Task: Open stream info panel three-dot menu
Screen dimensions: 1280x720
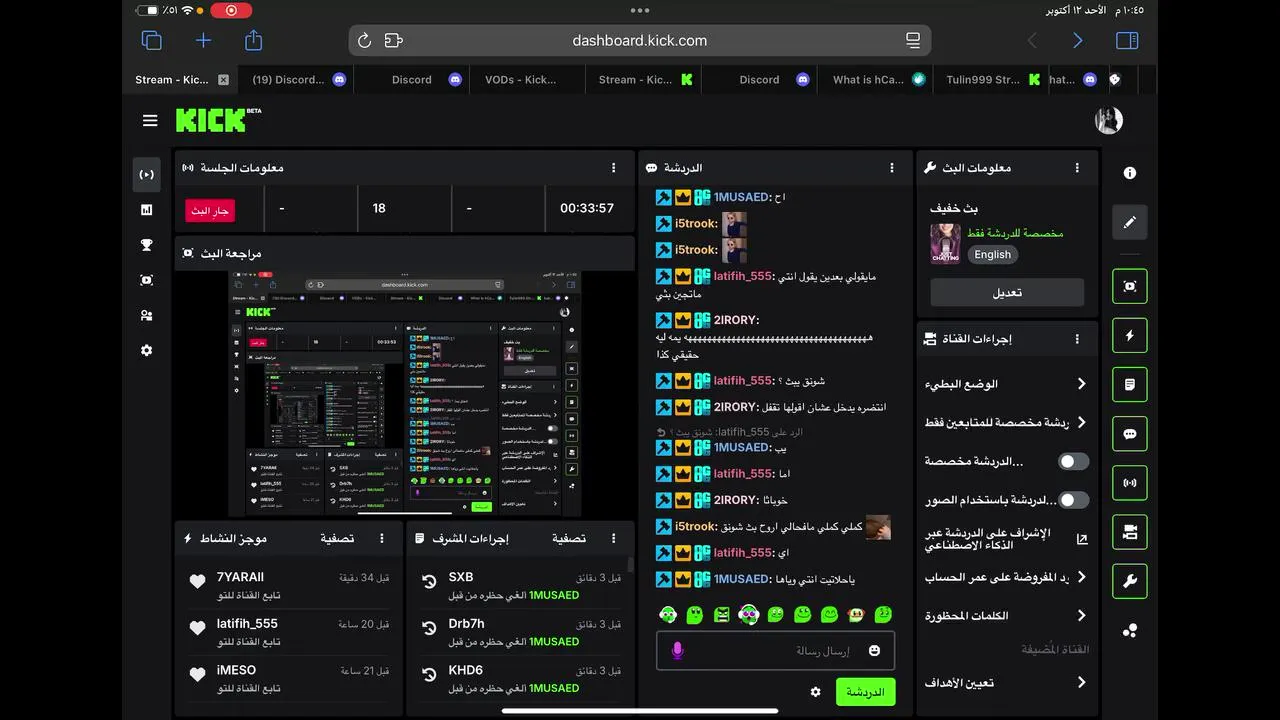Action: click(1077, 168)
